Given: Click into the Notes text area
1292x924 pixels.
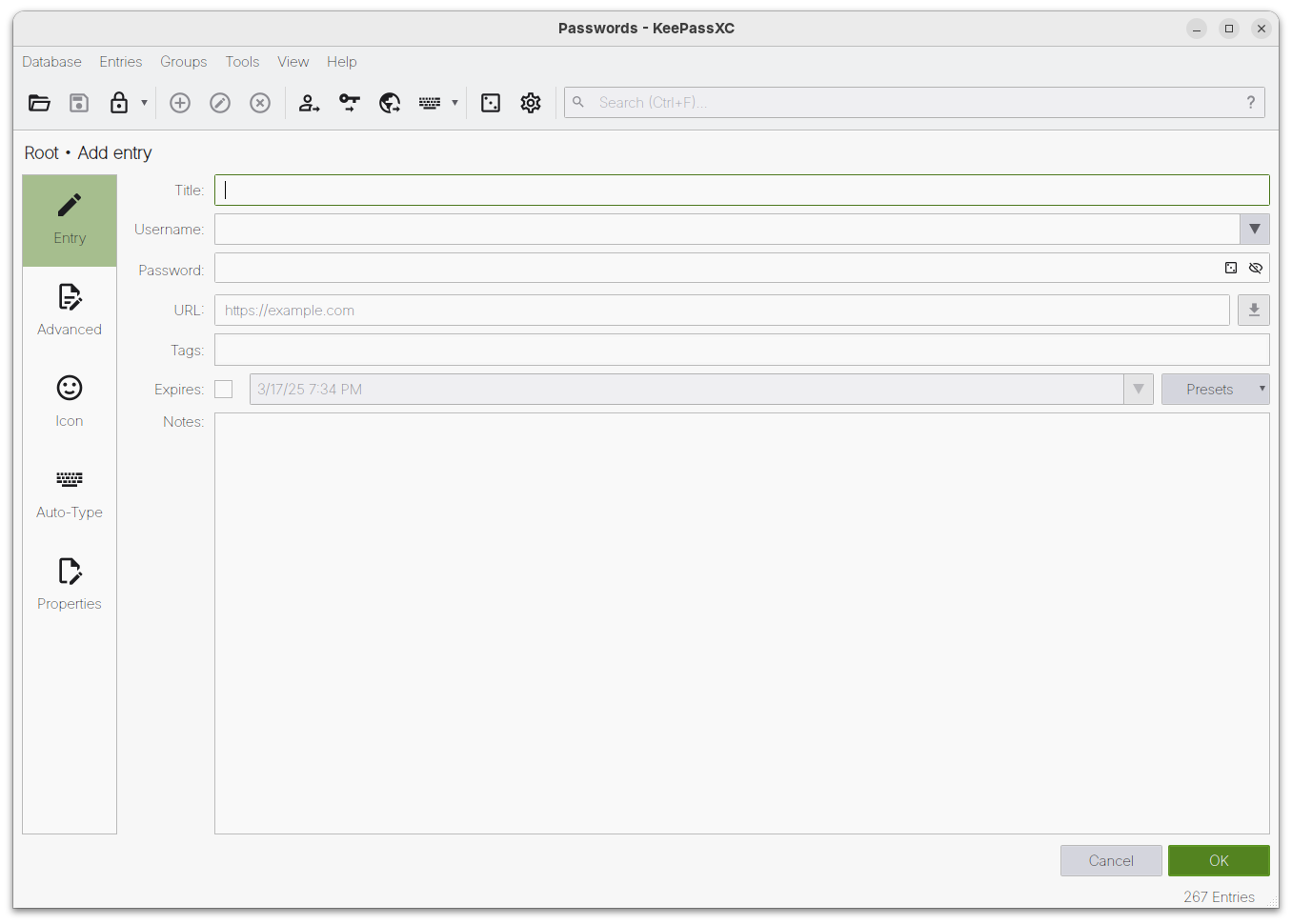Looking at the screenshot, I should tap(742, 623).
